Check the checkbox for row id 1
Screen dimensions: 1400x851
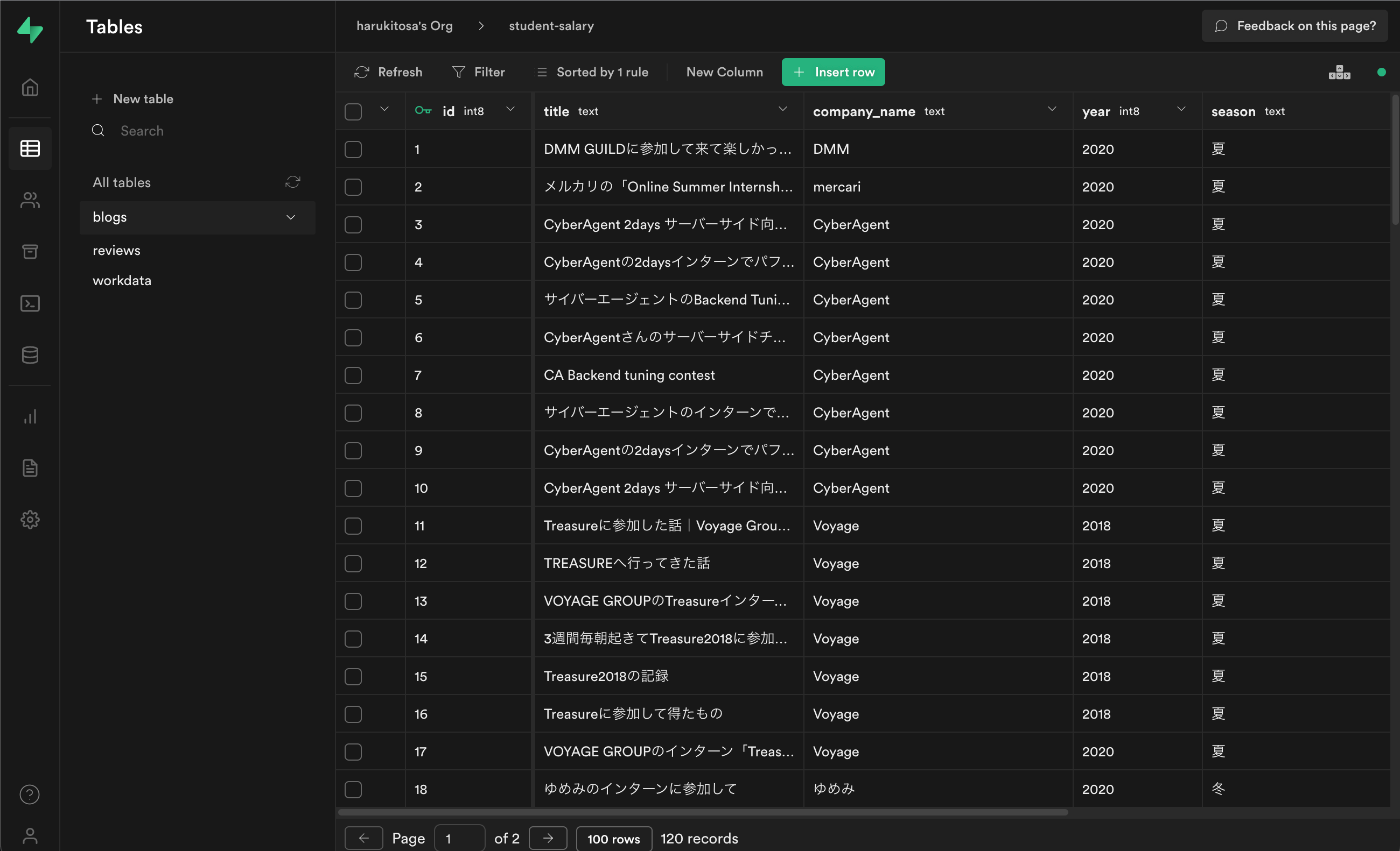click(353, 149)
